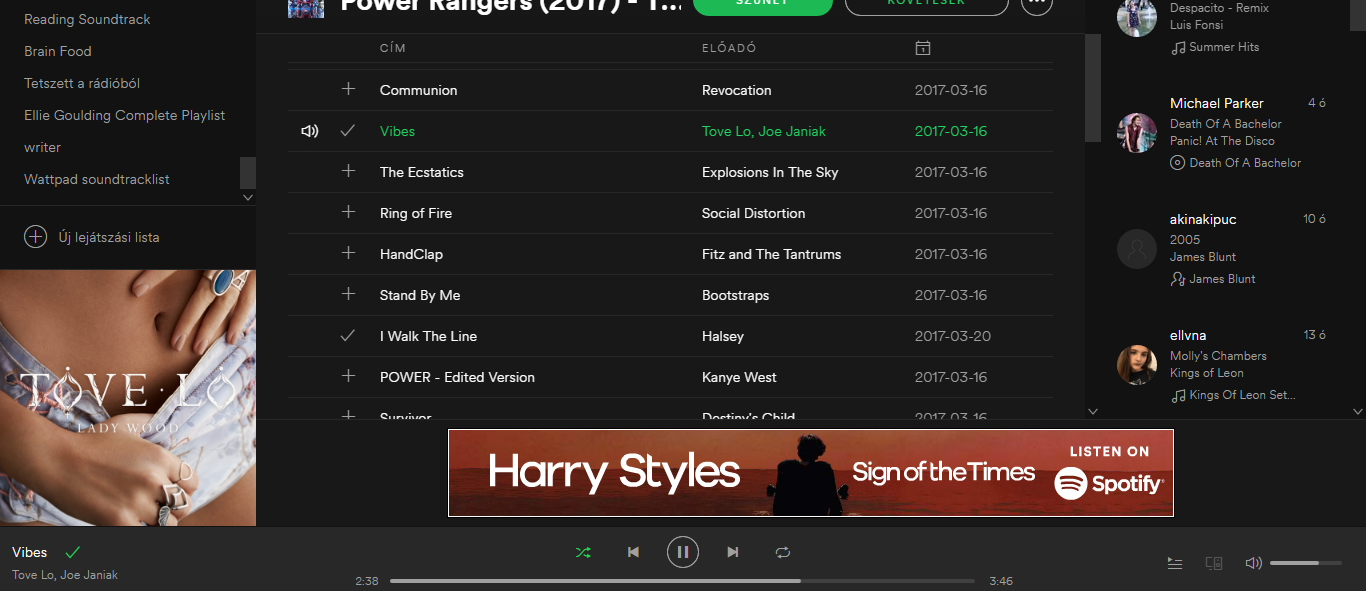Toggle shuffle playback
Screen dimensions: 1366x591
[583, 552]
